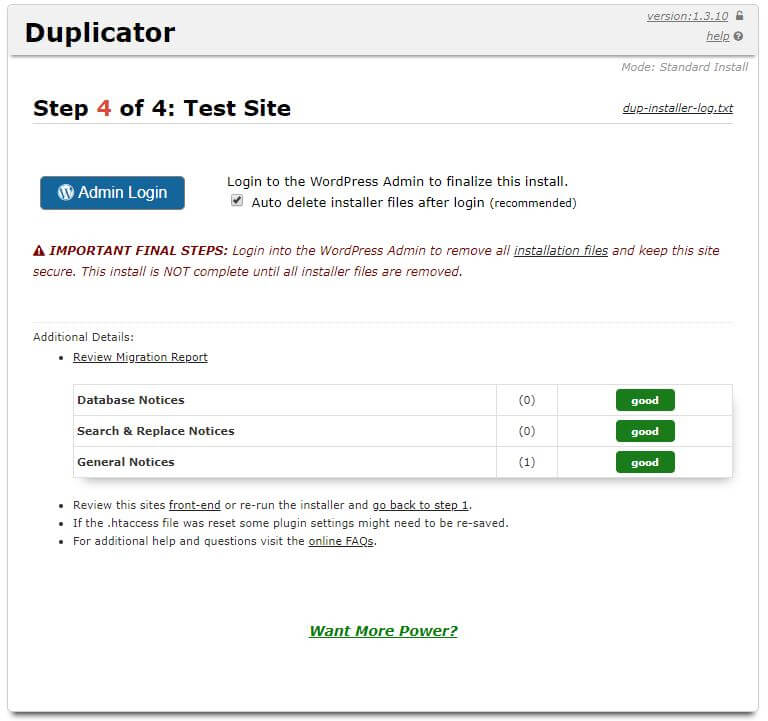Uncheck Auto delete installer files after login
This screenshot has width=768, height=721.
[237, 201]
